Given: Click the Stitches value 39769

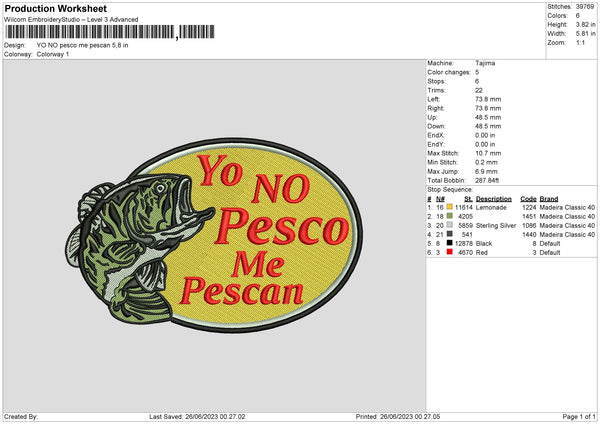Looking at the screenshot, I should point(585,7).
